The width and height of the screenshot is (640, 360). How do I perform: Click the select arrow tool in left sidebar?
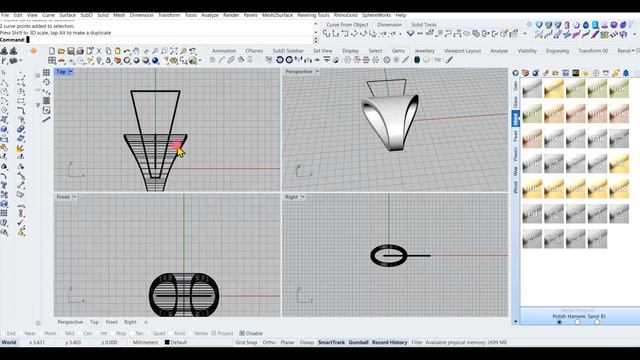point(4,72)
